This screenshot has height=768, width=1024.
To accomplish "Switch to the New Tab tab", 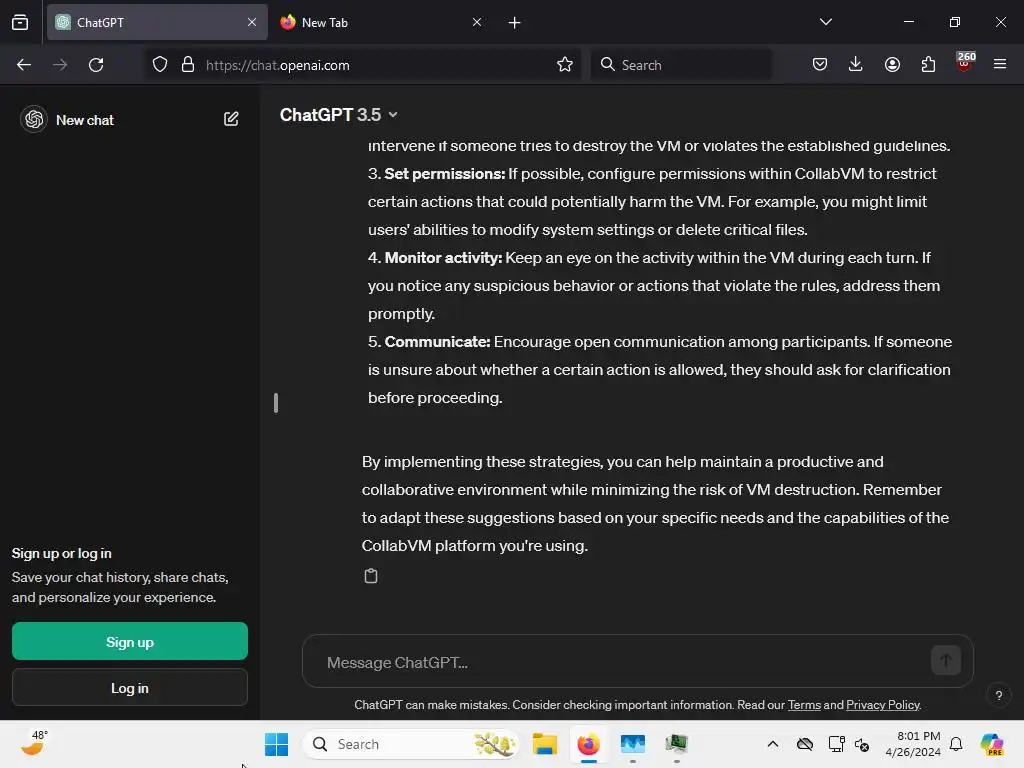I will pos(381,22).
